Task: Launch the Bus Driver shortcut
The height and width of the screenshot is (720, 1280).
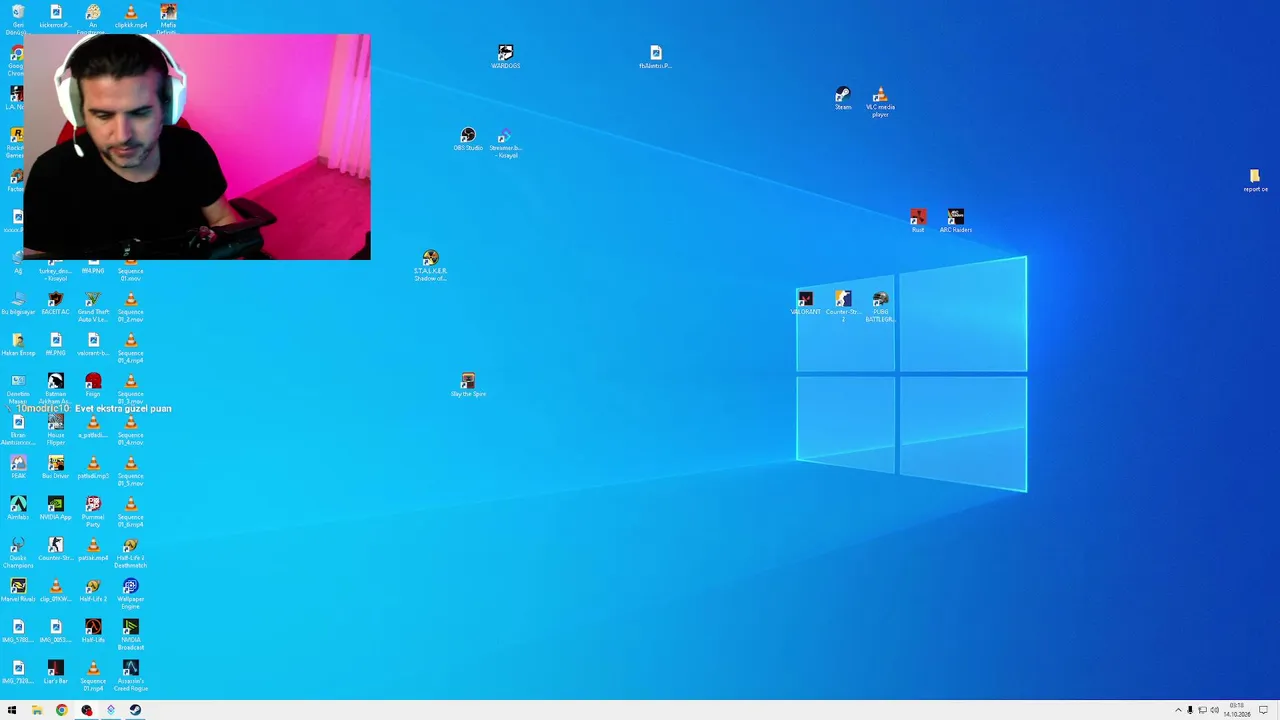Action: (x=56, y=467)
